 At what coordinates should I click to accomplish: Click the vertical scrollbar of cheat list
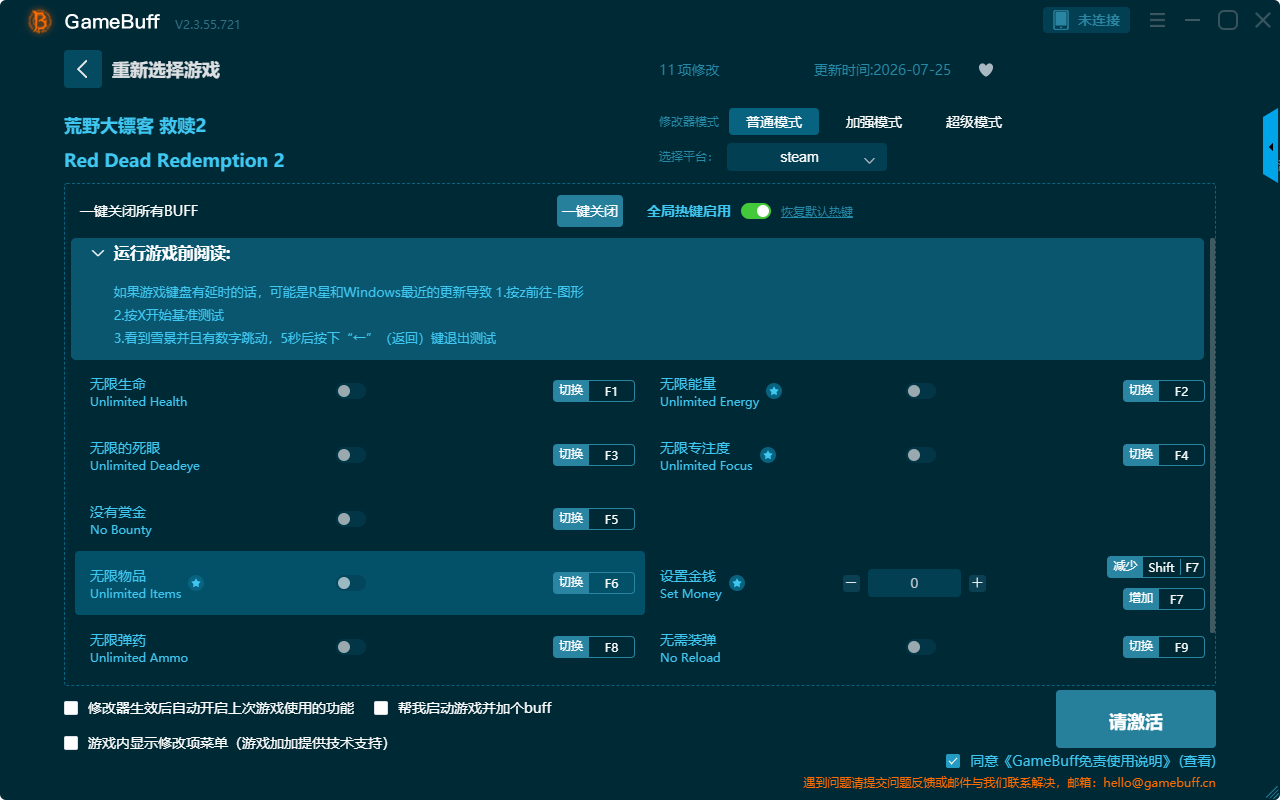click(x=1213, y=435)
